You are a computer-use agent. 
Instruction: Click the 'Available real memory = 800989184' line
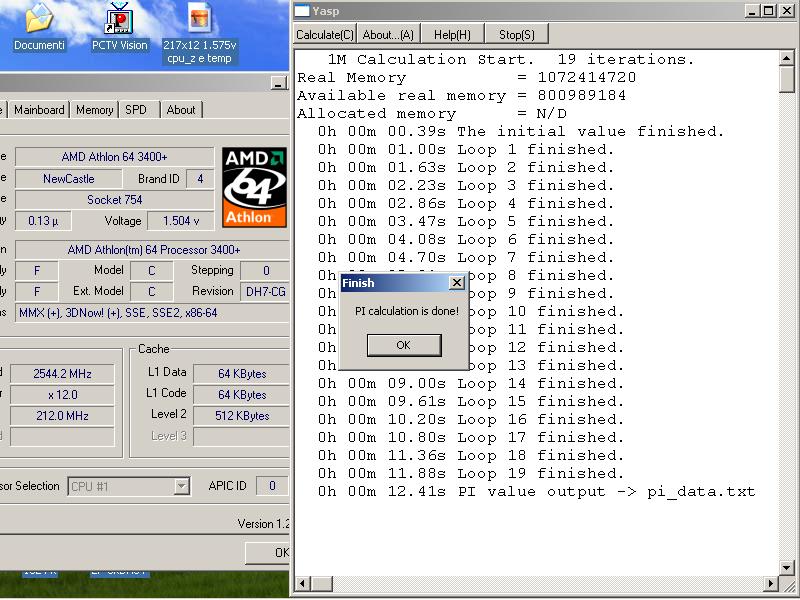tap(461, 95)
